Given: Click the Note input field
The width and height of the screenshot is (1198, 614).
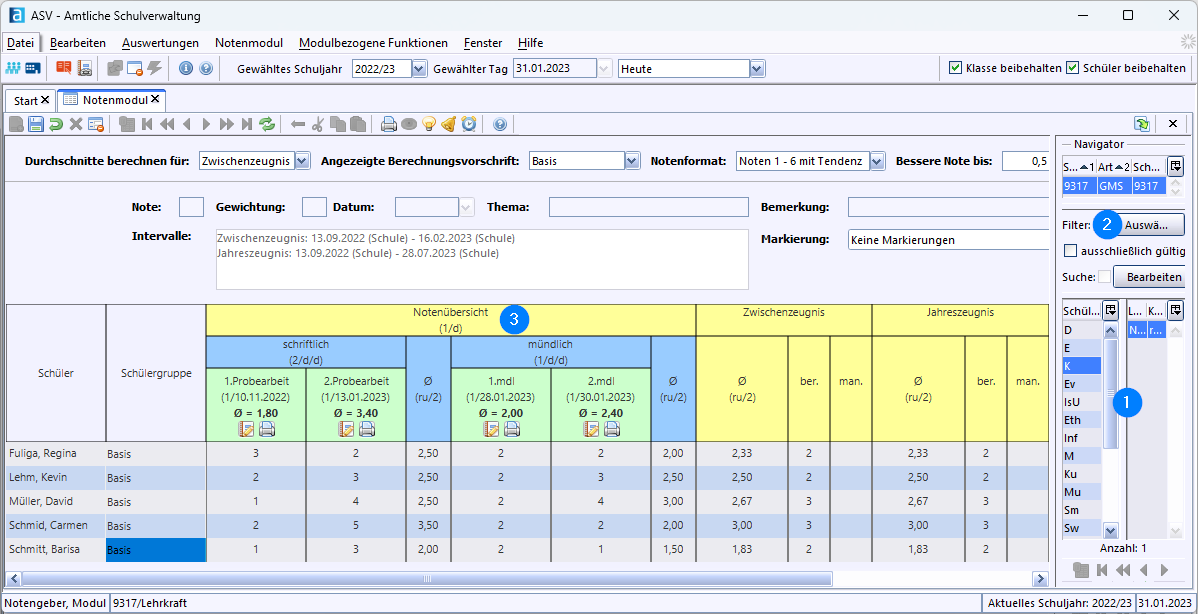Looking at the screenshot, I should coord(191,207).
